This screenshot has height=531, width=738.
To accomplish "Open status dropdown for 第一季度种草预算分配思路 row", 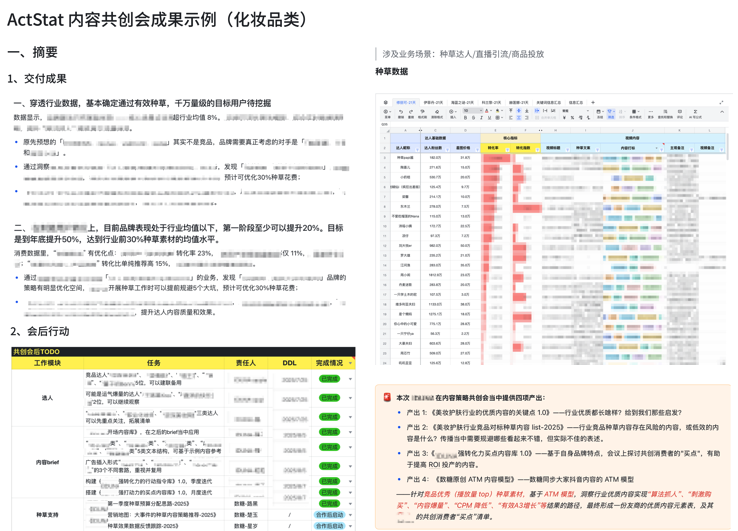I will [x=351, y=504].
